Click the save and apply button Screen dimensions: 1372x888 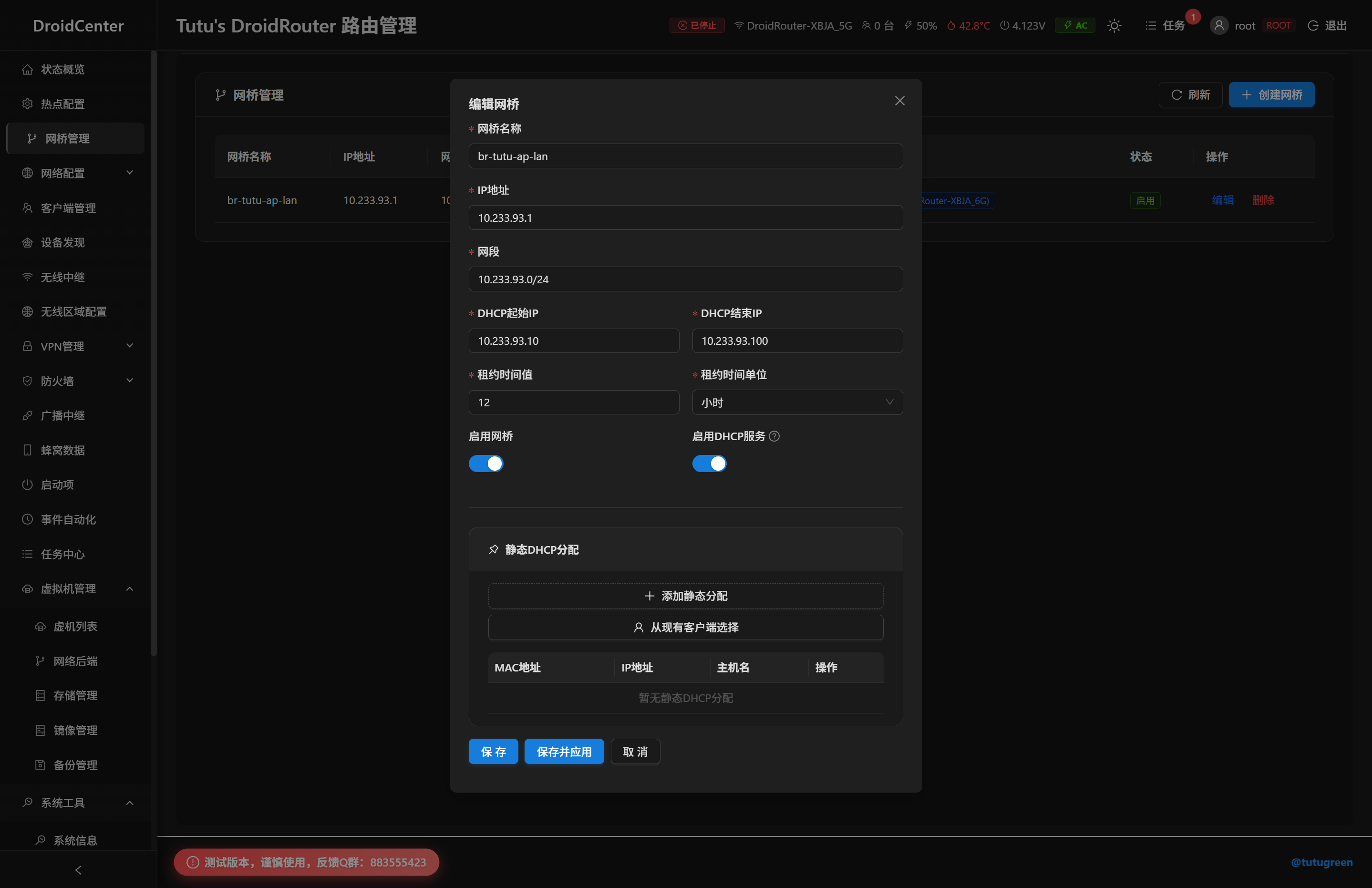[x=564, y=751]
